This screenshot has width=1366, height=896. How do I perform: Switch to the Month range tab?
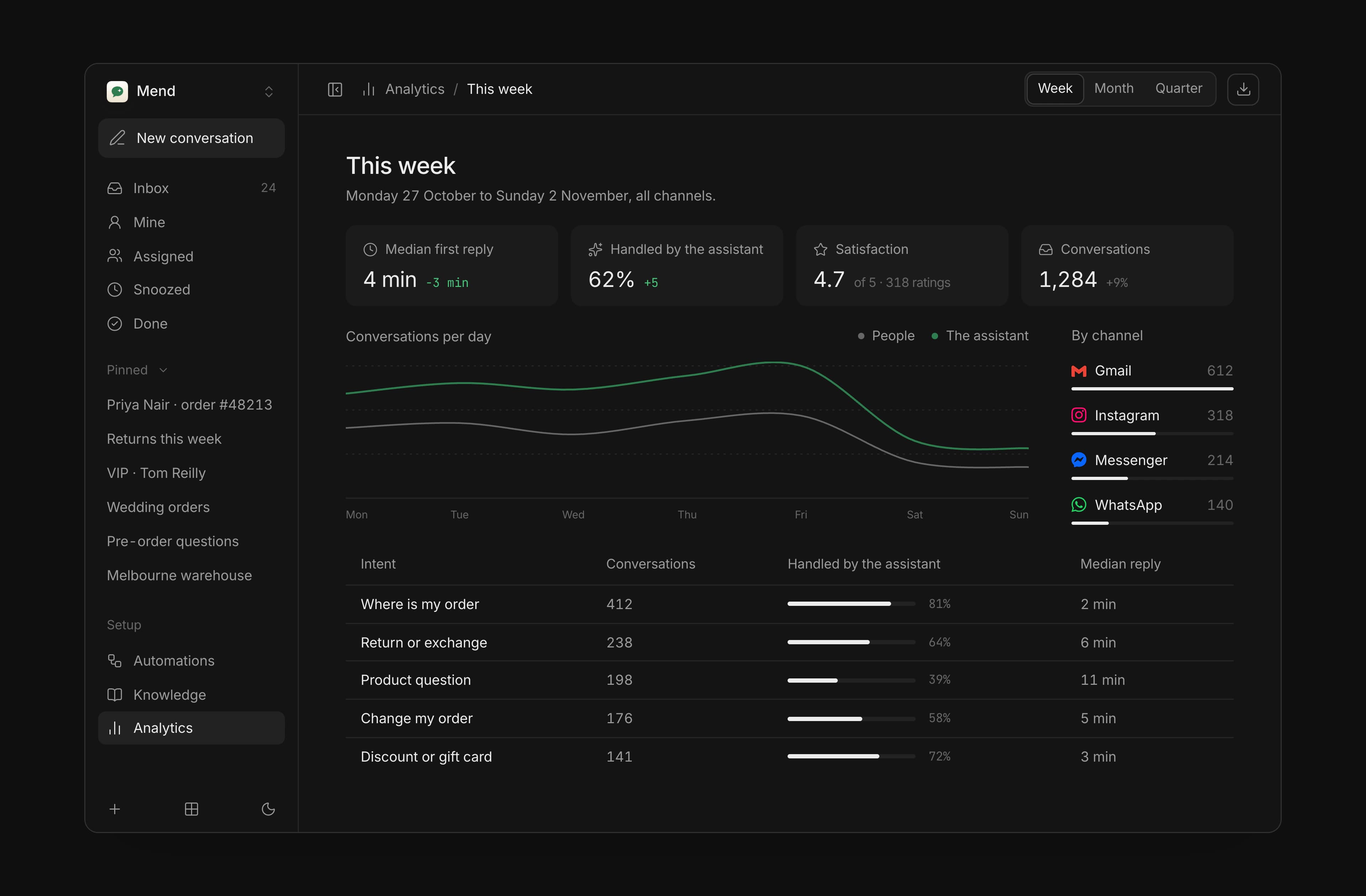1113,88
